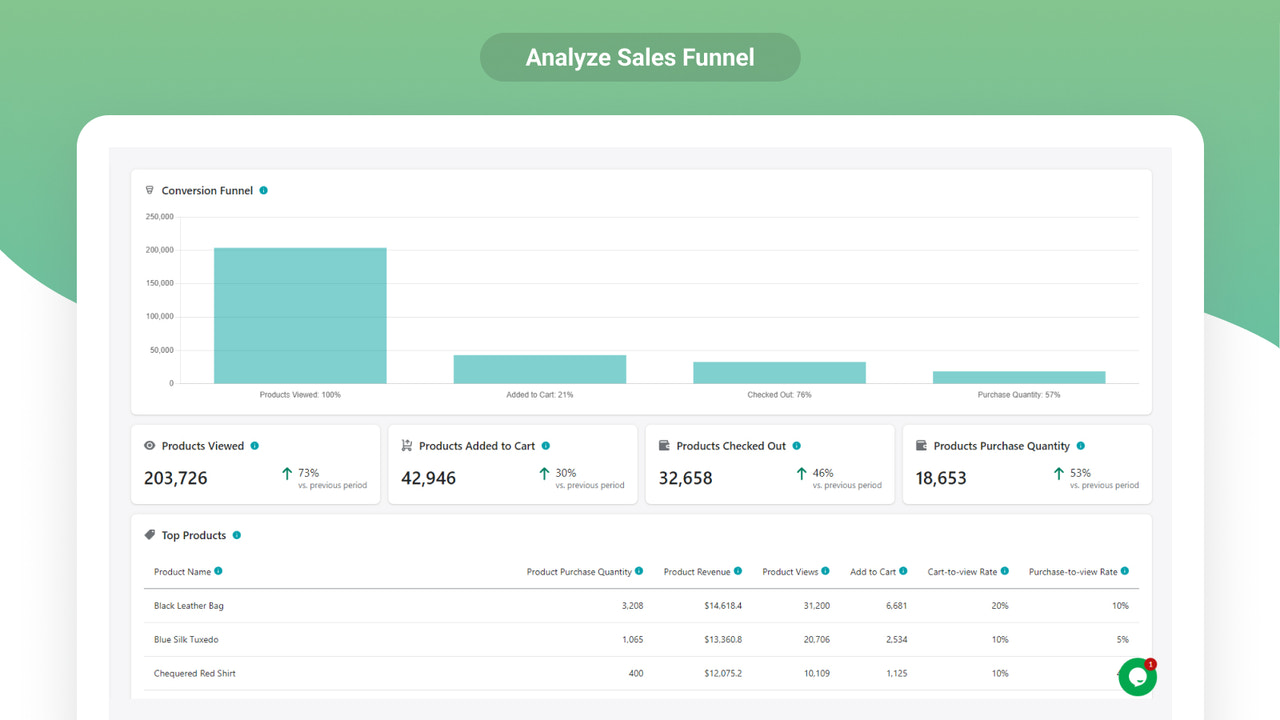Click the checkout icon on Products Checked Out card
The image size is (1280, 720).
(666, 445)
